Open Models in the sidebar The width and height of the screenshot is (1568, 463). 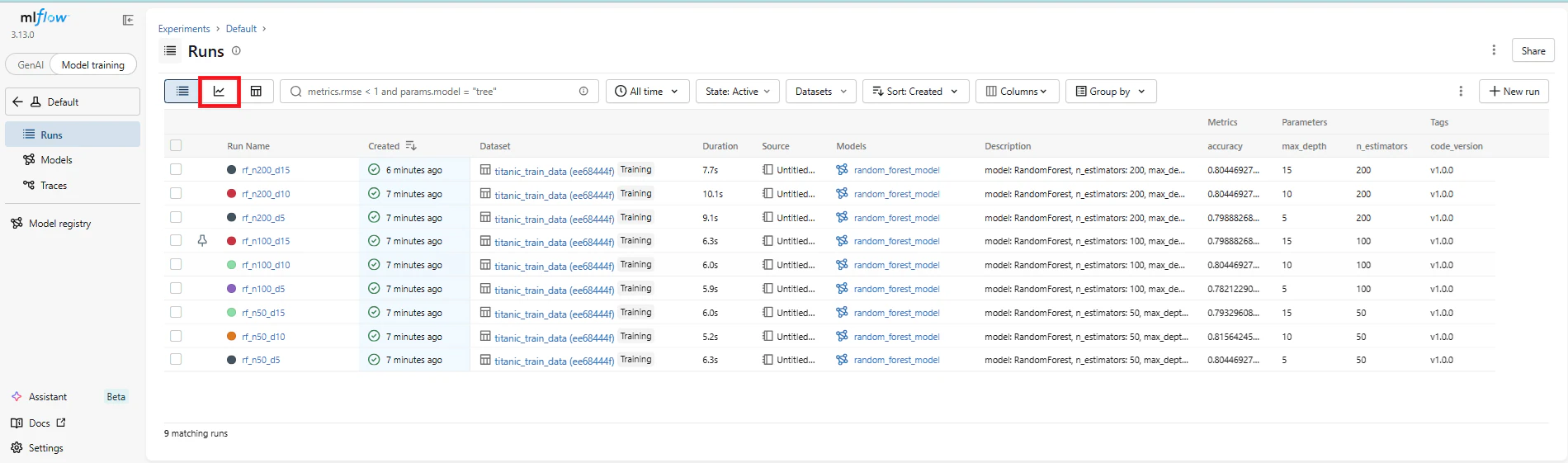73,160
